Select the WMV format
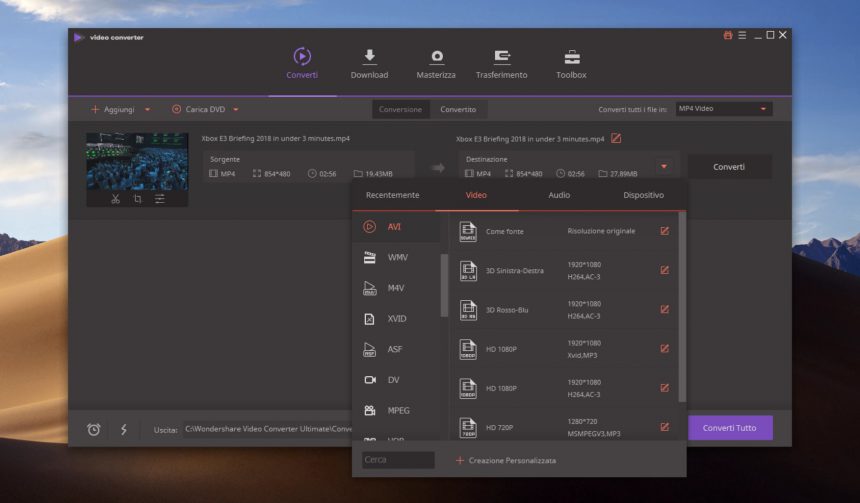Screen dimensions: 860x503 [x=397, y=257]
